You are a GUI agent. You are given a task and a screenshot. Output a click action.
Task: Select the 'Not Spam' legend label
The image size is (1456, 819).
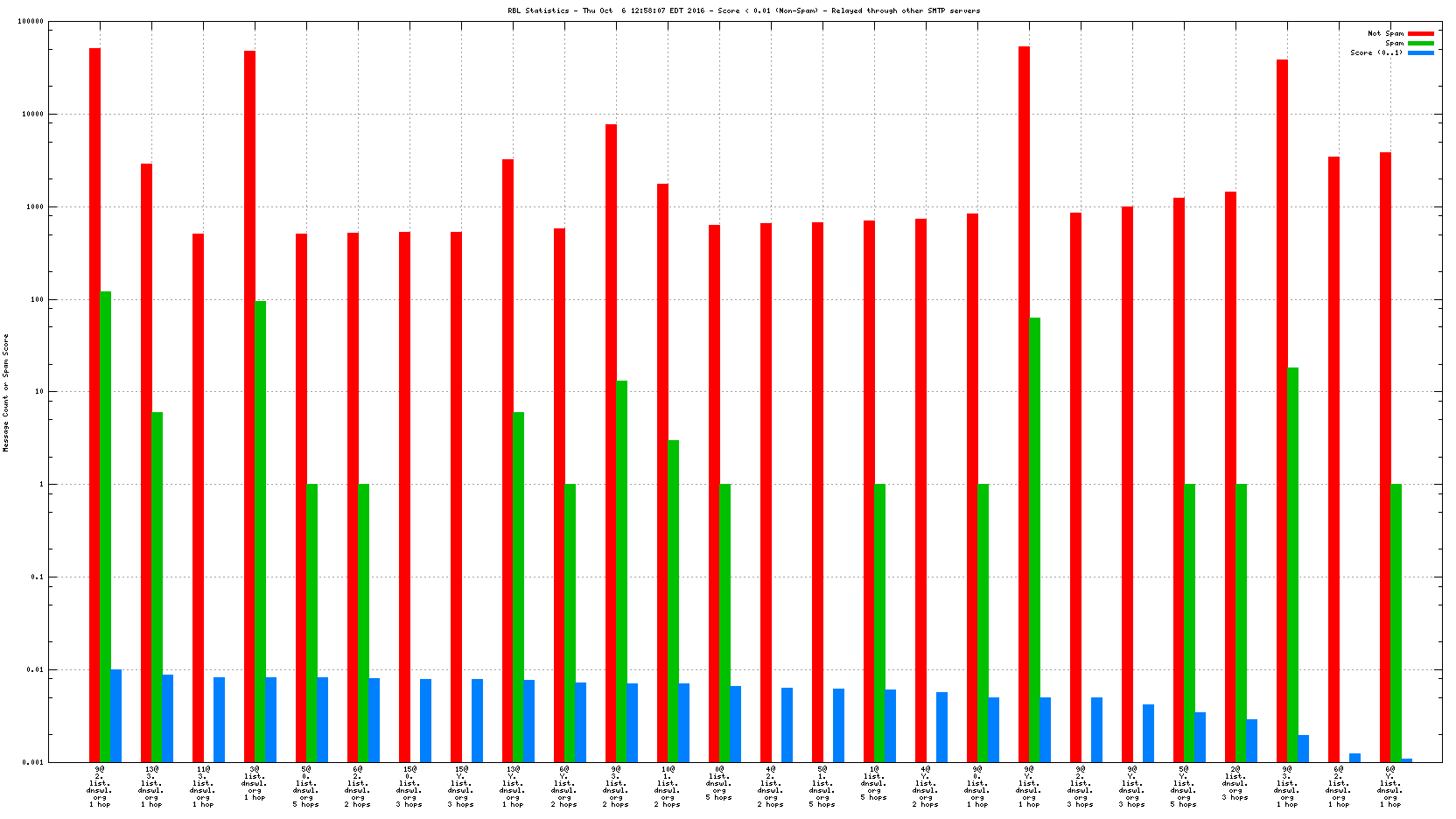coord(1385,33)
